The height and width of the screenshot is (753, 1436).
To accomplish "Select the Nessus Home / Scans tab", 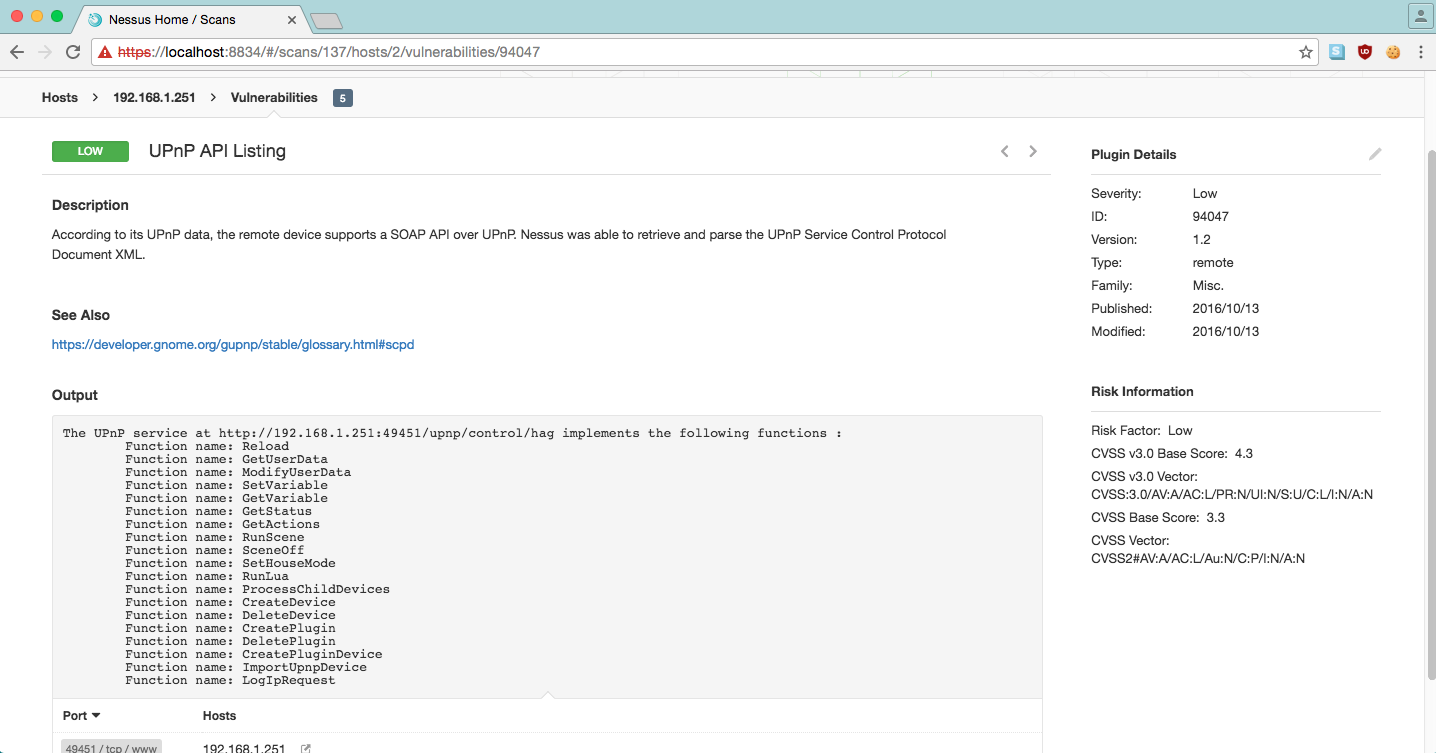I will [190, 19].
